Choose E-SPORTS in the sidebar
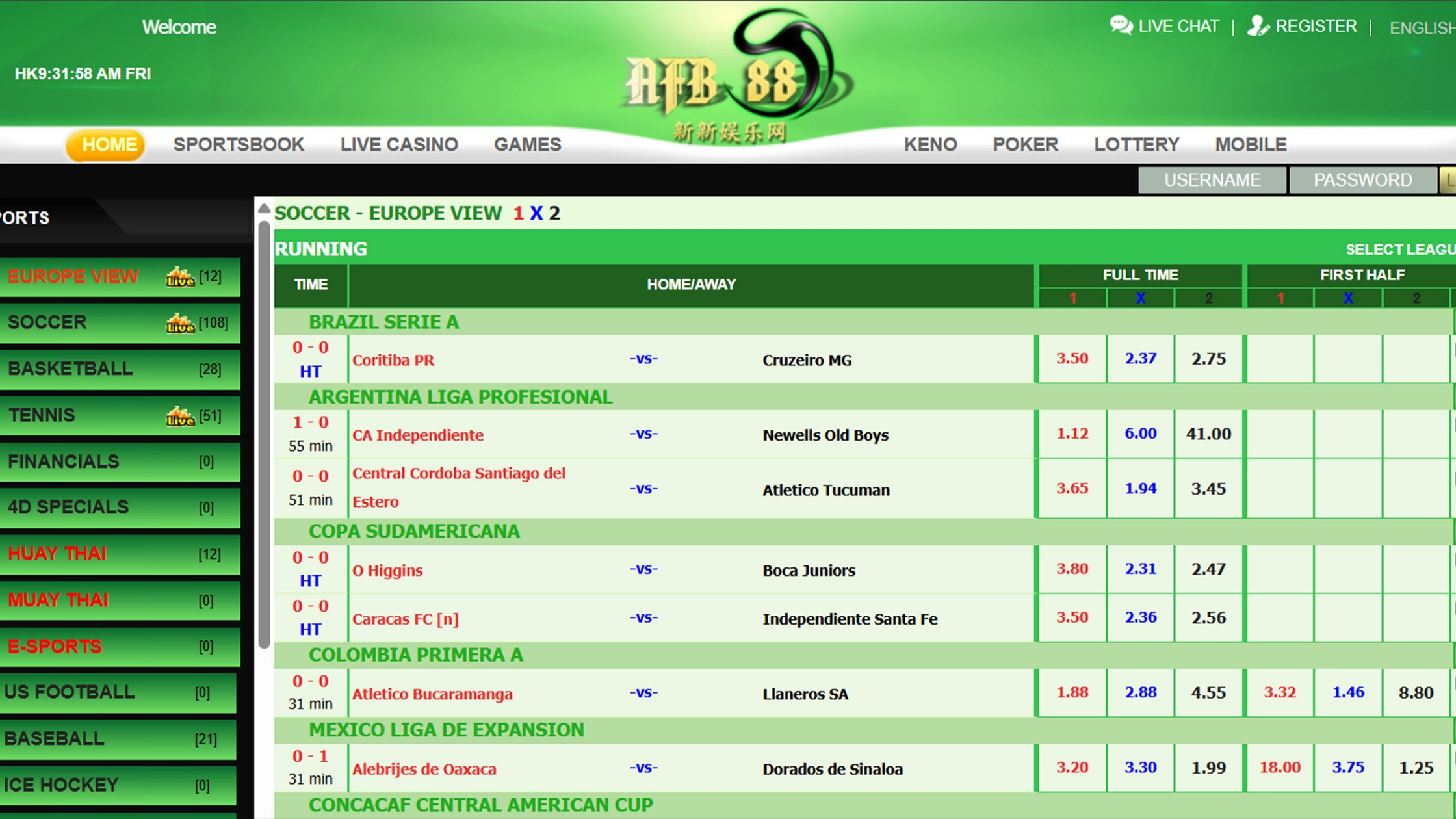This screenshot has height=819, width=1456. click(120, 647)
